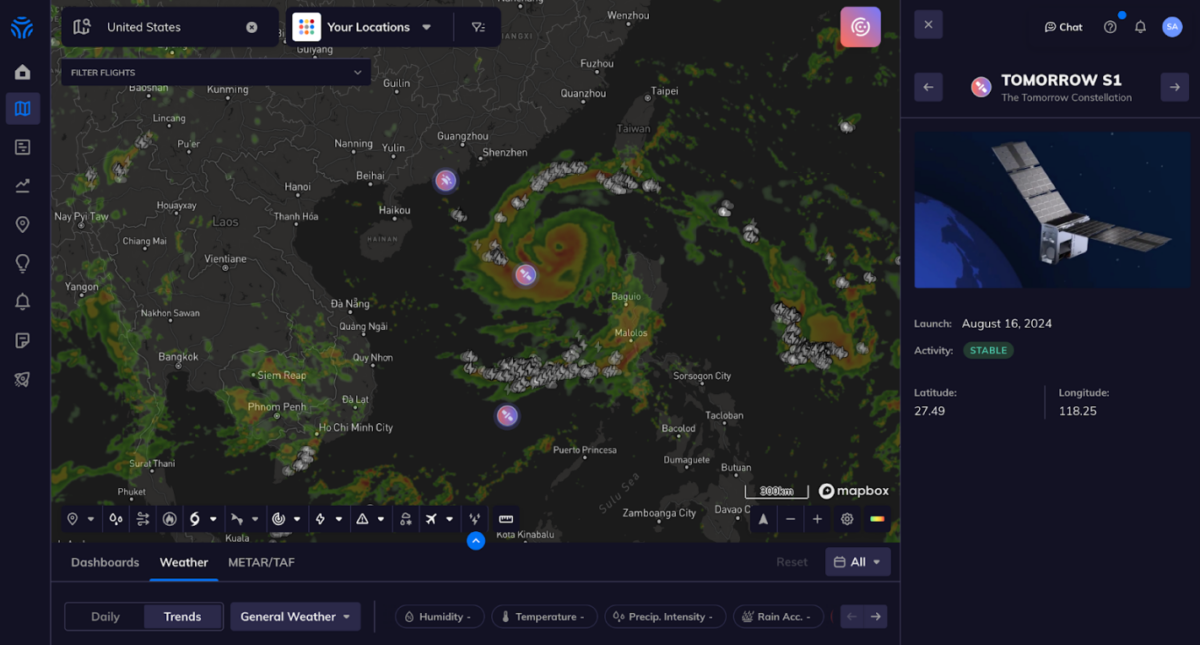Select the fire layer icon
The image size is (1200, 645).
click(x=169, y=519)
